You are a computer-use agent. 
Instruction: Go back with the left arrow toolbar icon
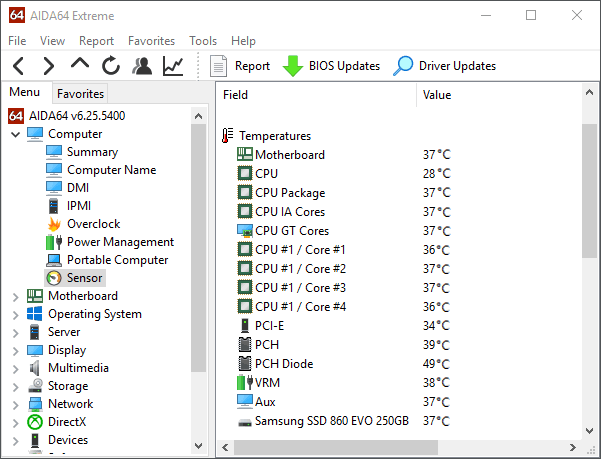(x=18, y=66)
